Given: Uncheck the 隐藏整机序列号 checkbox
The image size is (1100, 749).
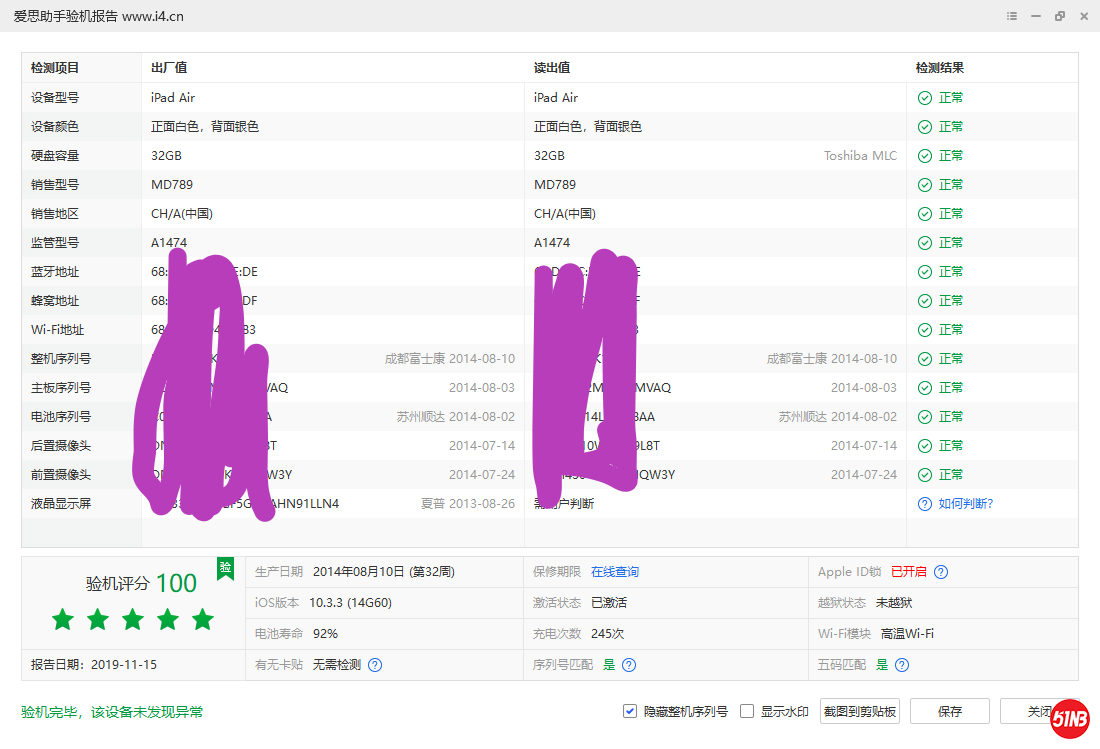Looking at the screenshot, I should point(629,711).
